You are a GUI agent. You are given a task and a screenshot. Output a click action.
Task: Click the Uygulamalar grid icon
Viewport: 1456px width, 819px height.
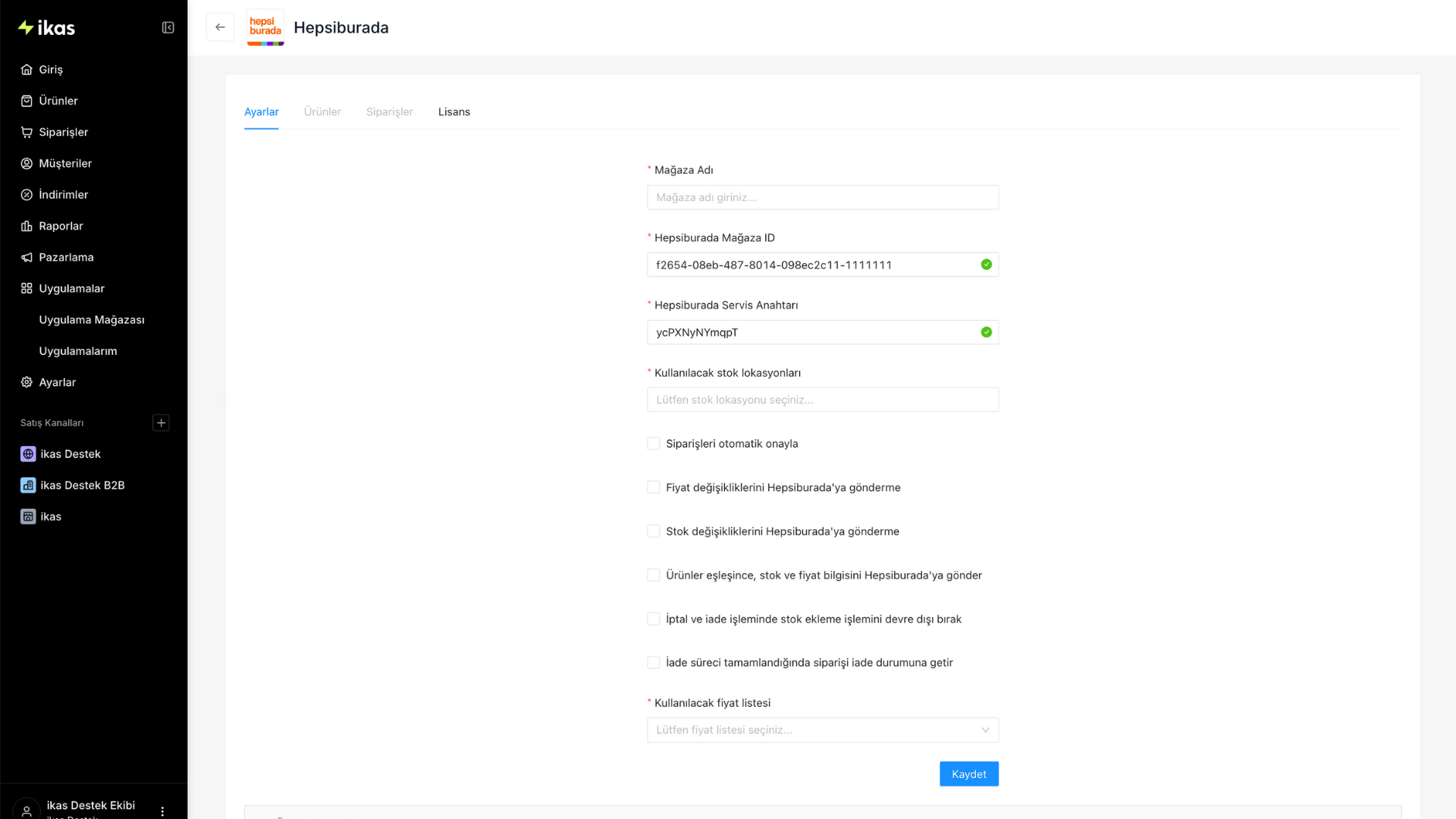(x=27, y=289)
